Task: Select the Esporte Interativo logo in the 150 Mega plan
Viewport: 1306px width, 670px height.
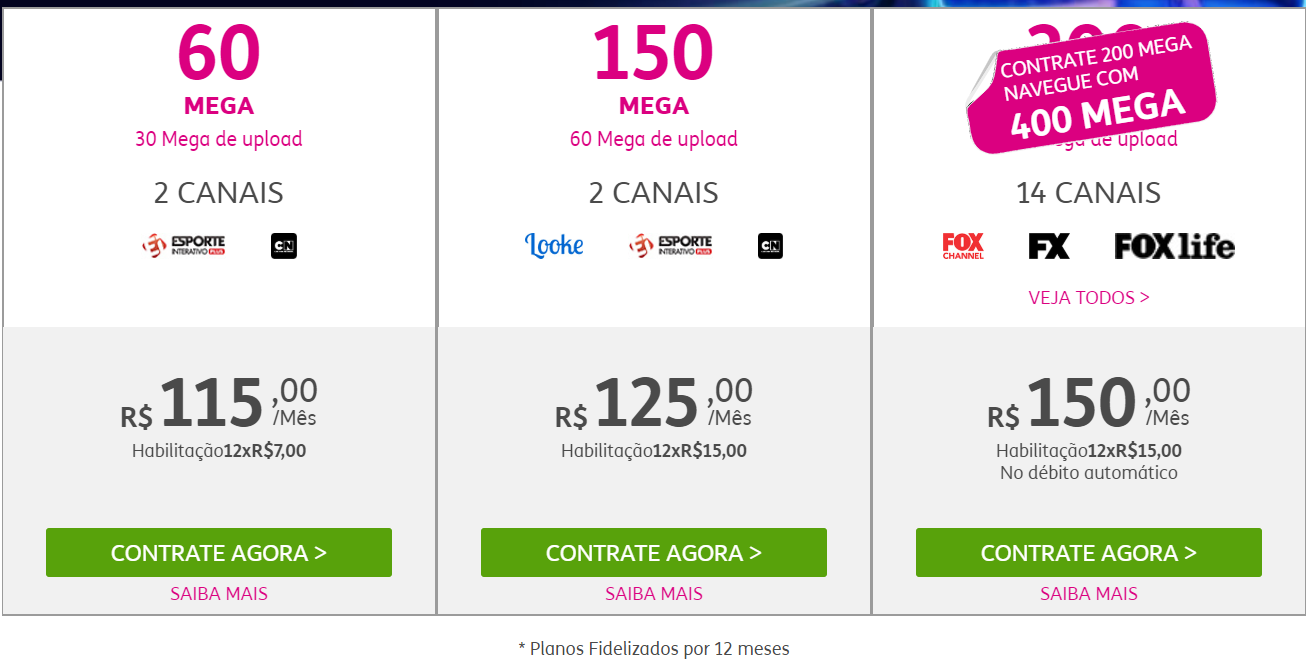Action: pos(671,246)
